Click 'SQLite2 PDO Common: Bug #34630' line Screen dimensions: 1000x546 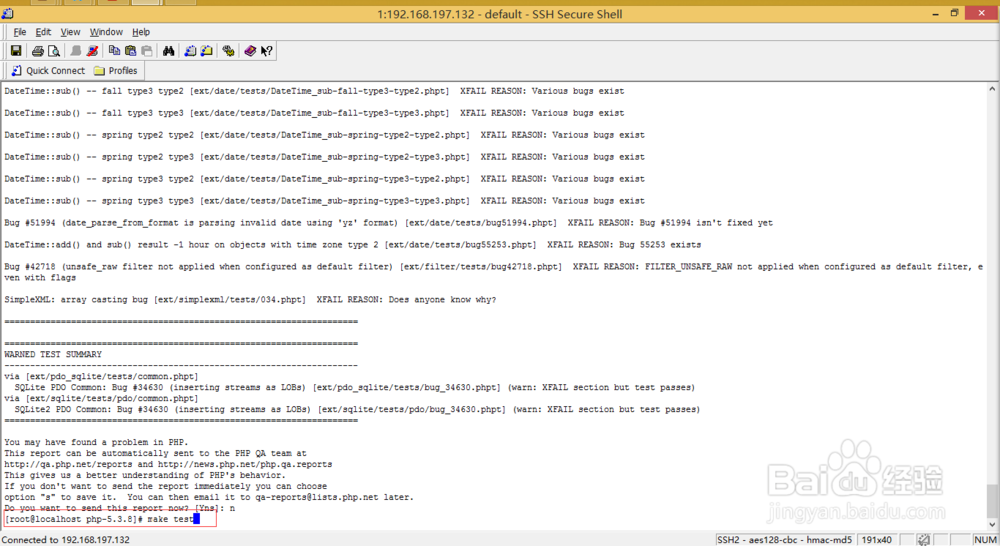pos(357,409)
